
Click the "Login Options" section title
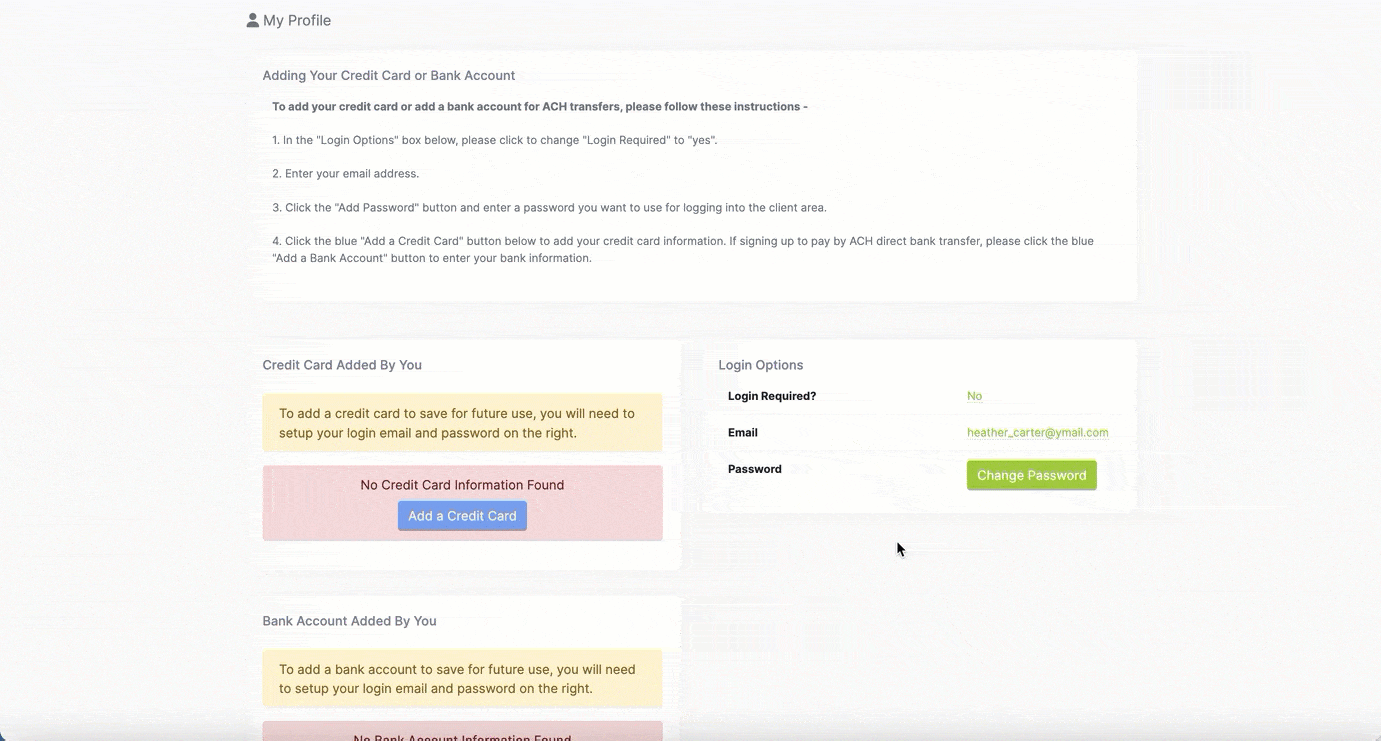761,365
